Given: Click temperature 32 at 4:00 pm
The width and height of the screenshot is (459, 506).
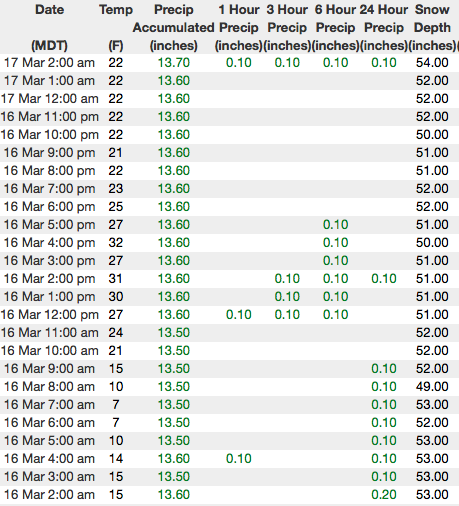Looking at the screenshot, I should 116,243.
